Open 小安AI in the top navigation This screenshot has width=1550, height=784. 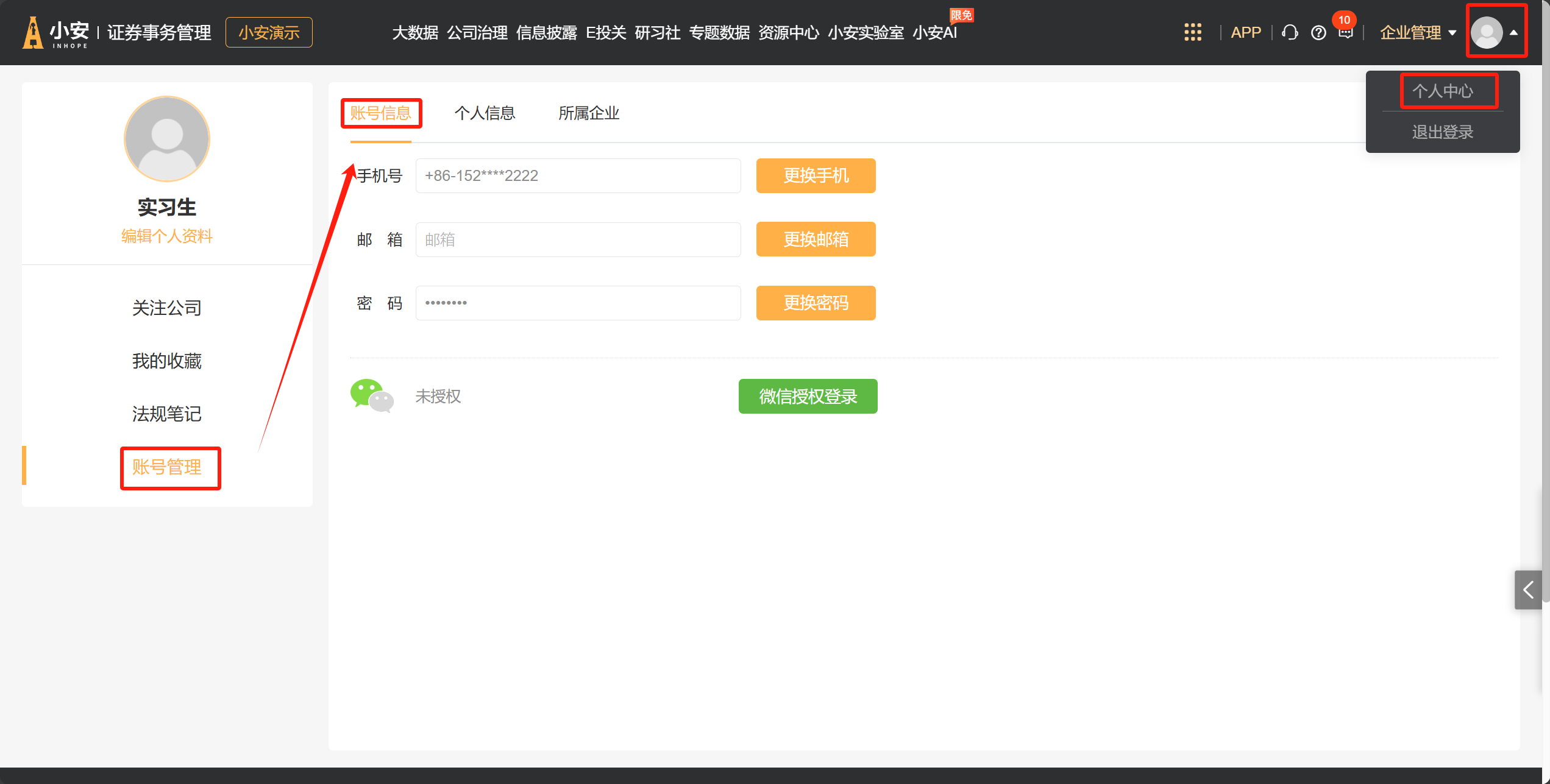934,32
